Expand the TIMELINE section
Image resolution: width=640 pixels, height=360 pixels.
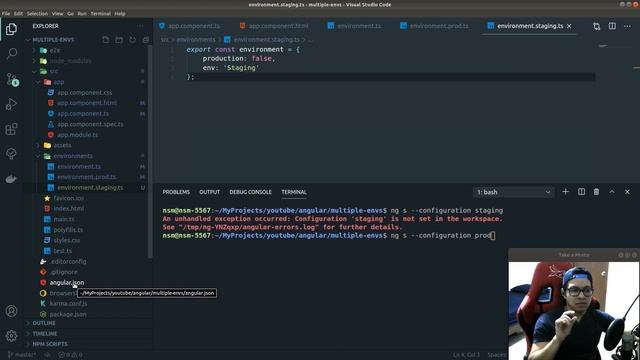[x=44, y=333]
